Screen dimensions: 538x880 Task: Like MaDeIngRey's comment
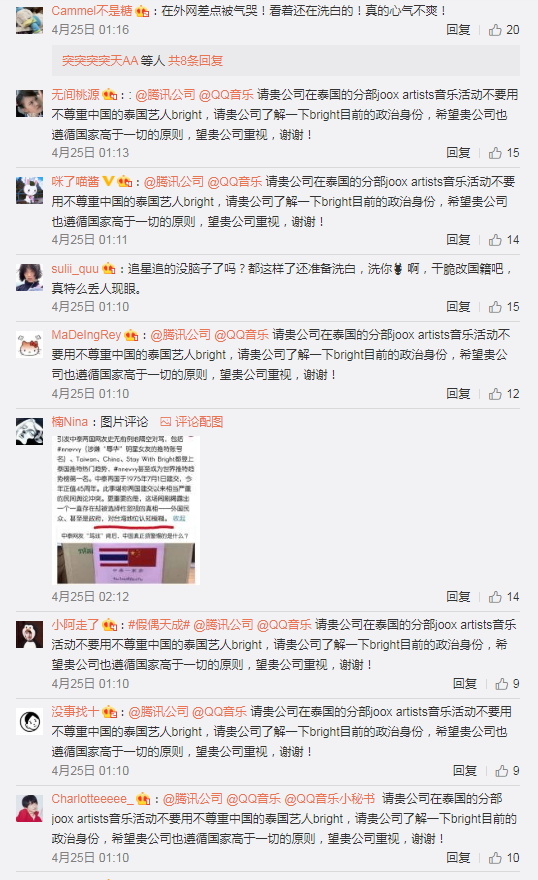coord(503,393)
